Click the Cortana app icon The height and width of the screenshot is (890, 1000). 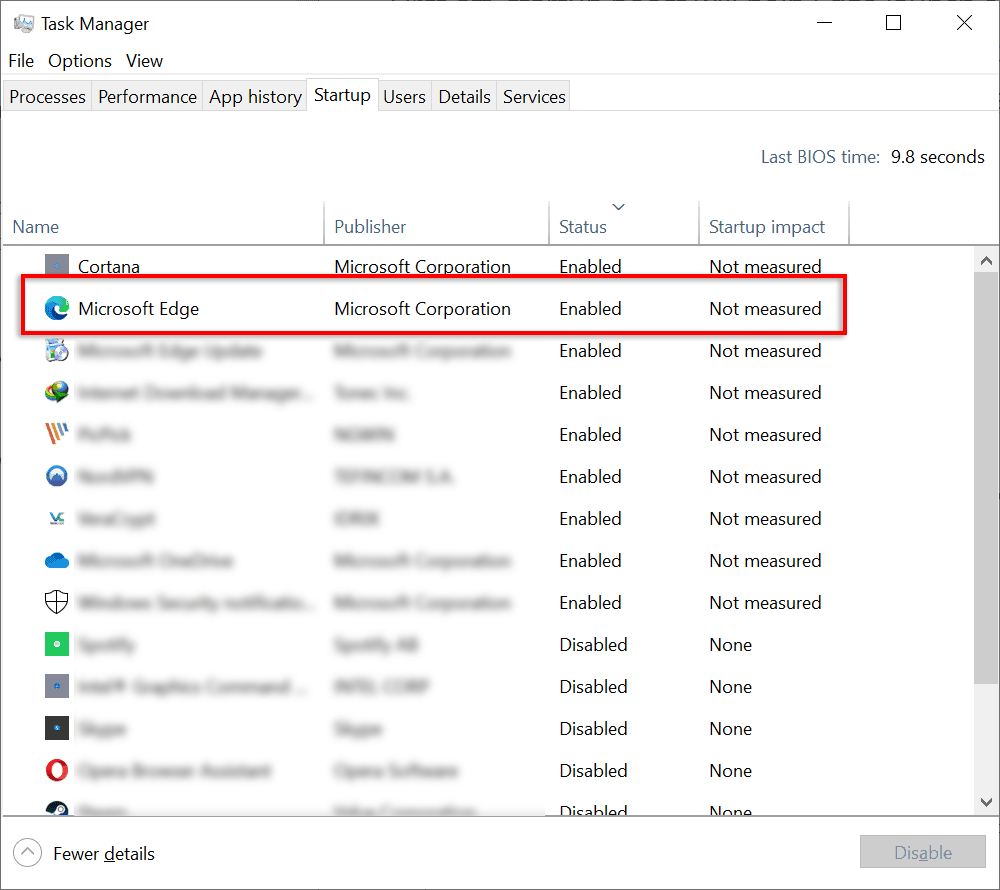57,265
